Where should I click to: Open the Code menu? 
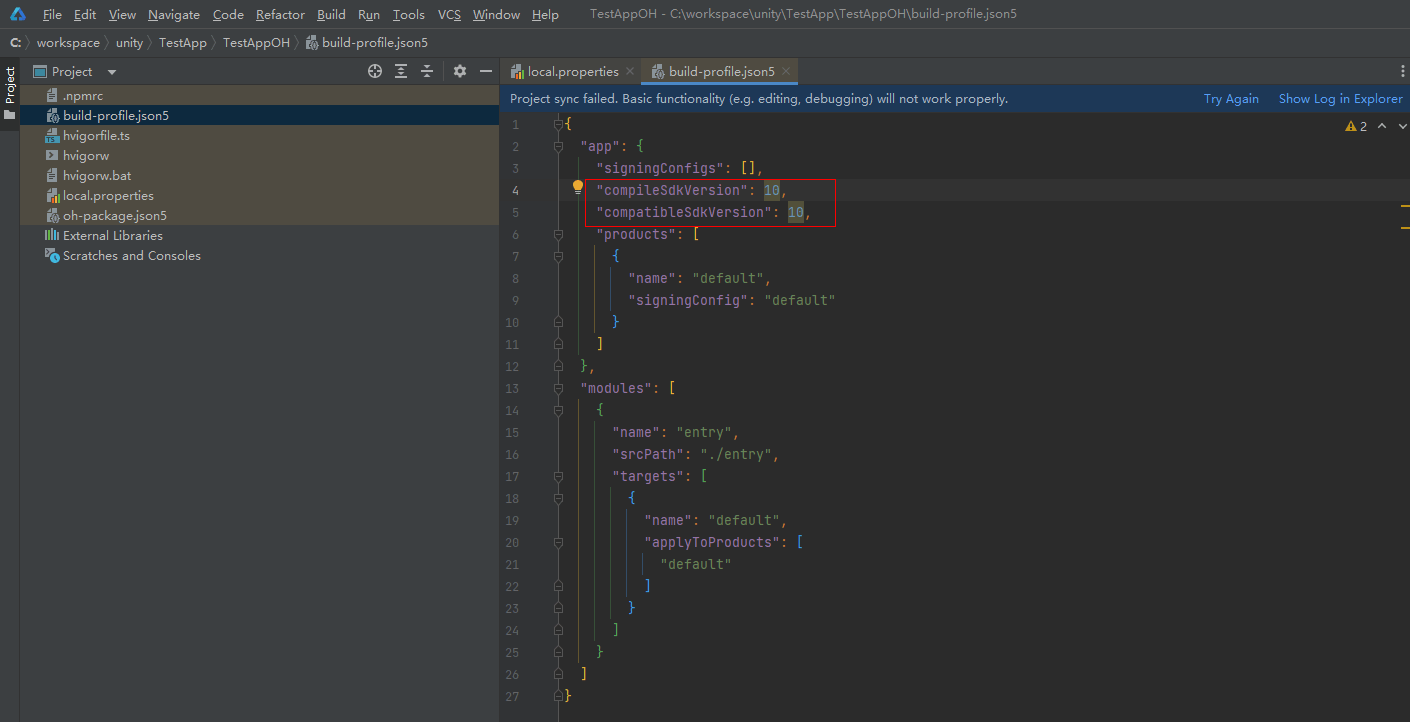coord(228,14)
